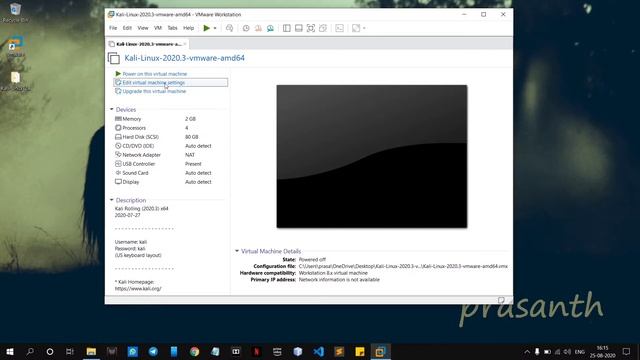Click the NAT network adapter value
This screenshot has width=640, height=360.
pos(190,155)
